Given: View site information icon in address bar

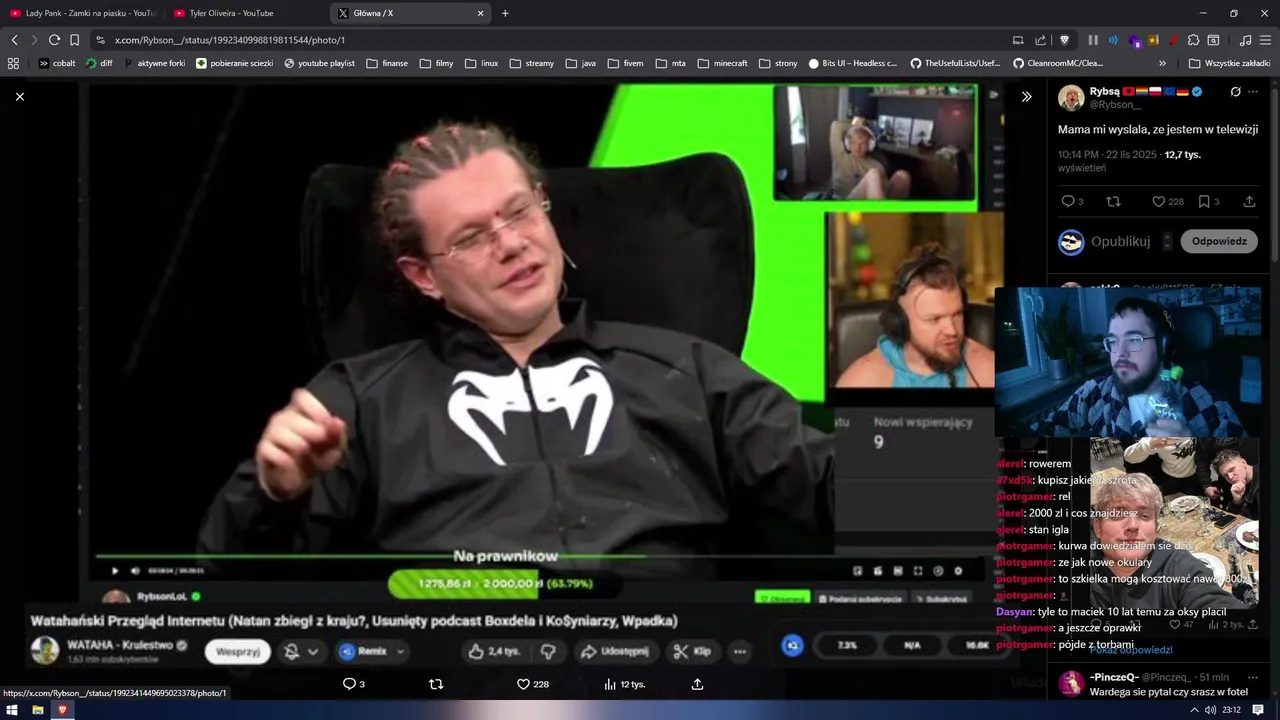Looking at the screenshot, I should coord(100,40).
